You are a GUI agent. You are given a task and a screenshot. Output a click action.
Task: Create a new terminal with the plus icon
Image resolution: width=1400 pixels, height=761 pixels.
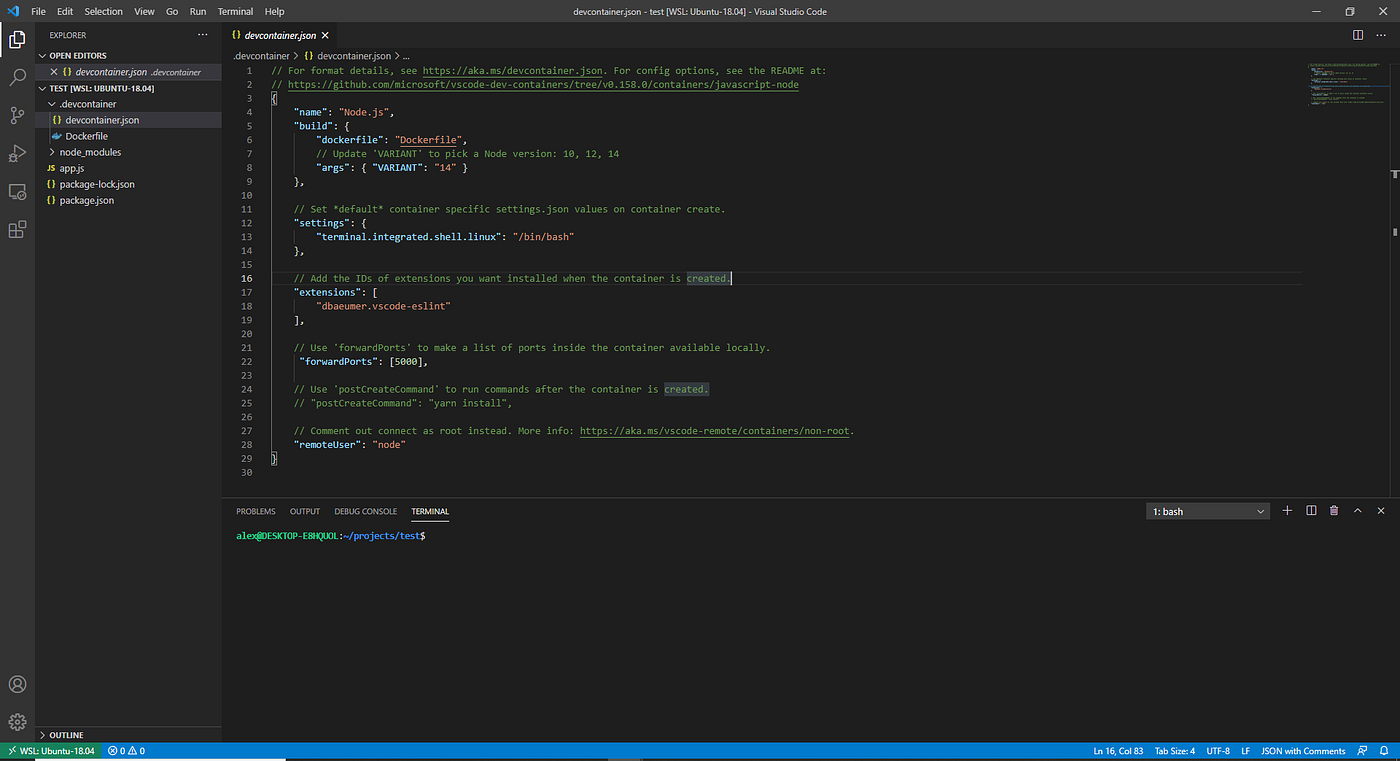click(x=1288, y=511)
